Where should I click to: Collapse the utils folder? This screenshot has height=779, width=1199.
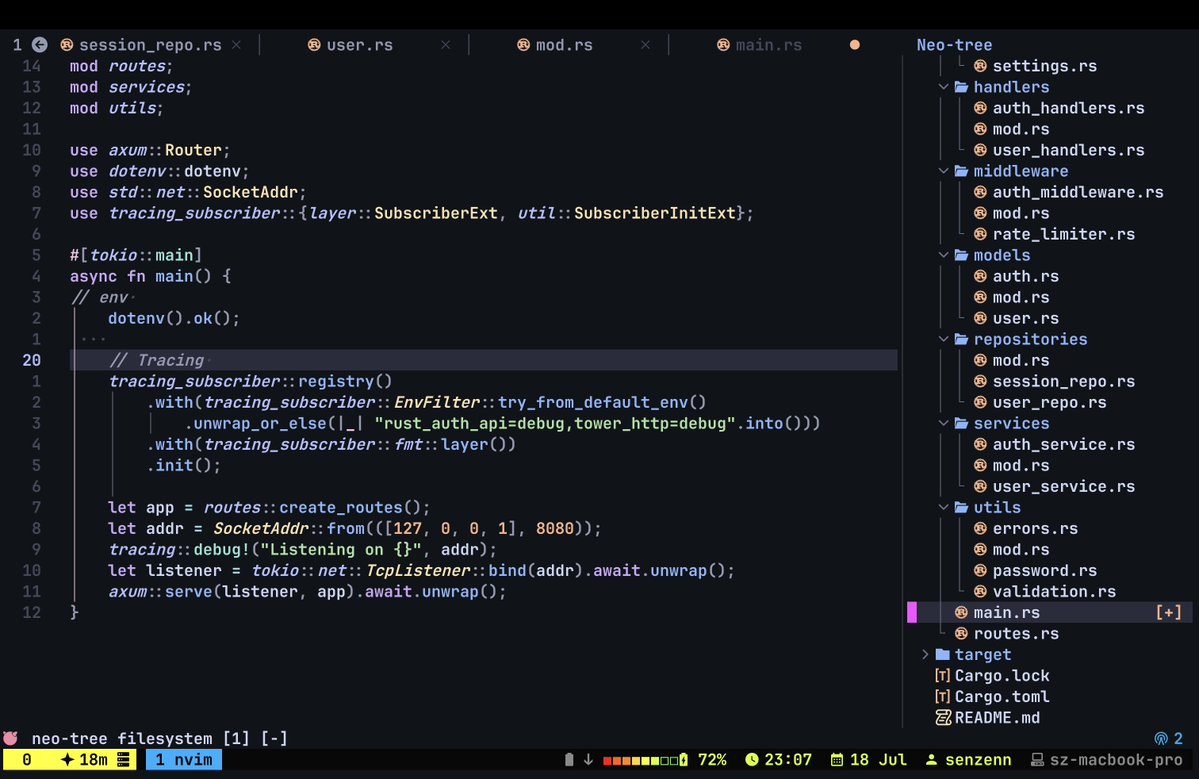(x=944, y=508)
